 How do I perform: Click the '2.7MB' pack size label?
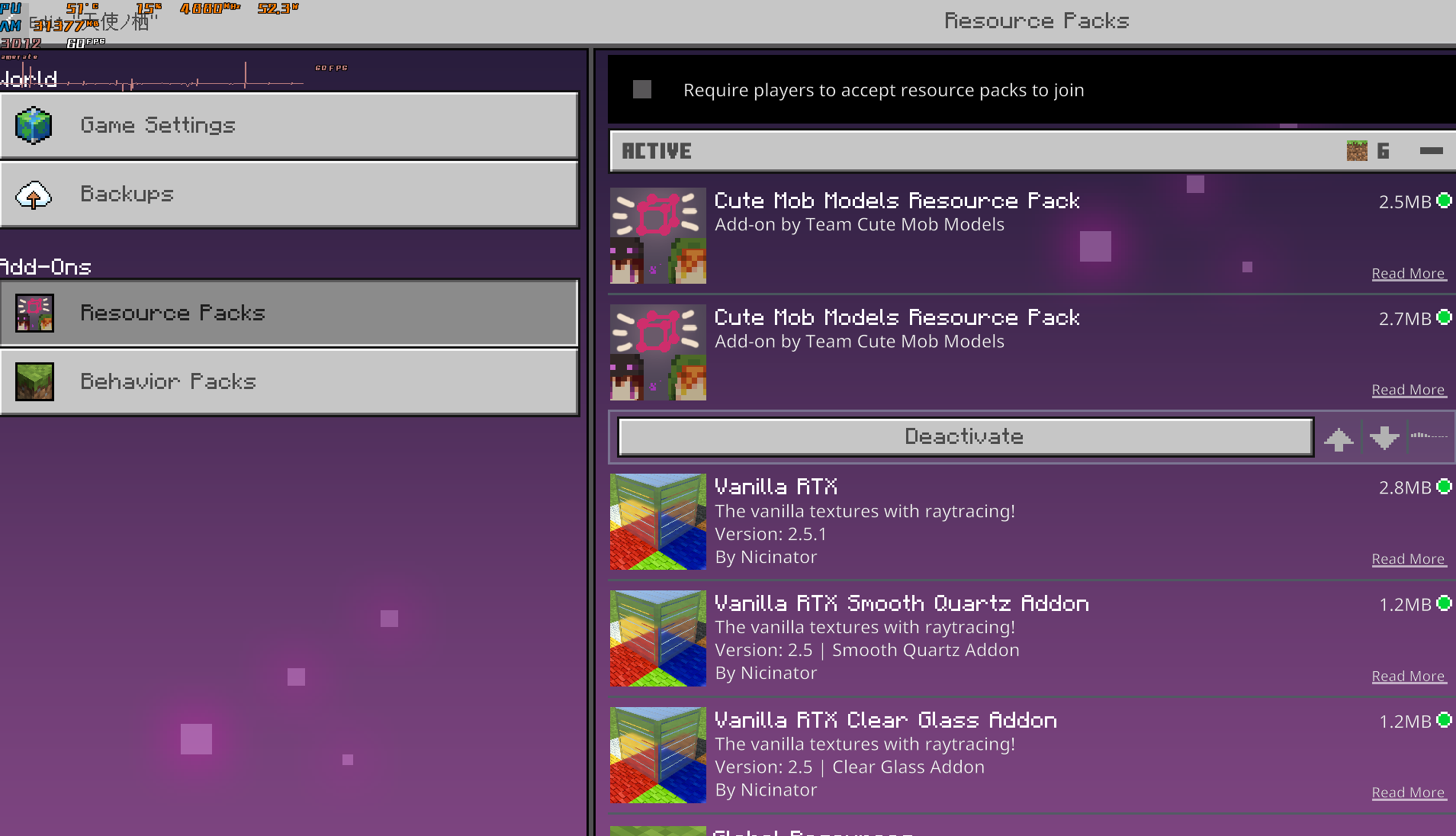point(1405,319)
